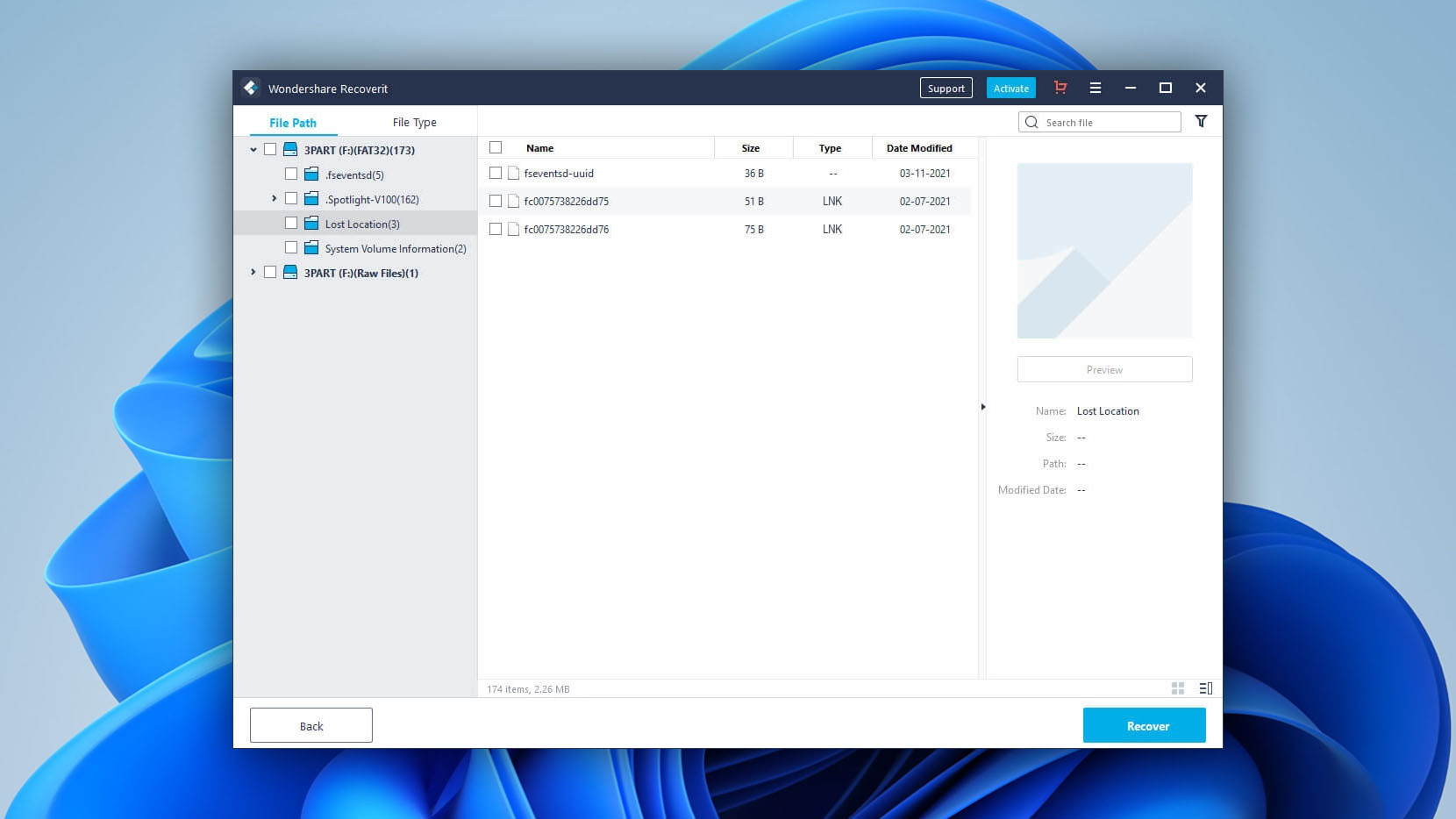The image size is (1456, 819).
Task: Open the shopping cart icon
Action: [x=1060, y=88]
